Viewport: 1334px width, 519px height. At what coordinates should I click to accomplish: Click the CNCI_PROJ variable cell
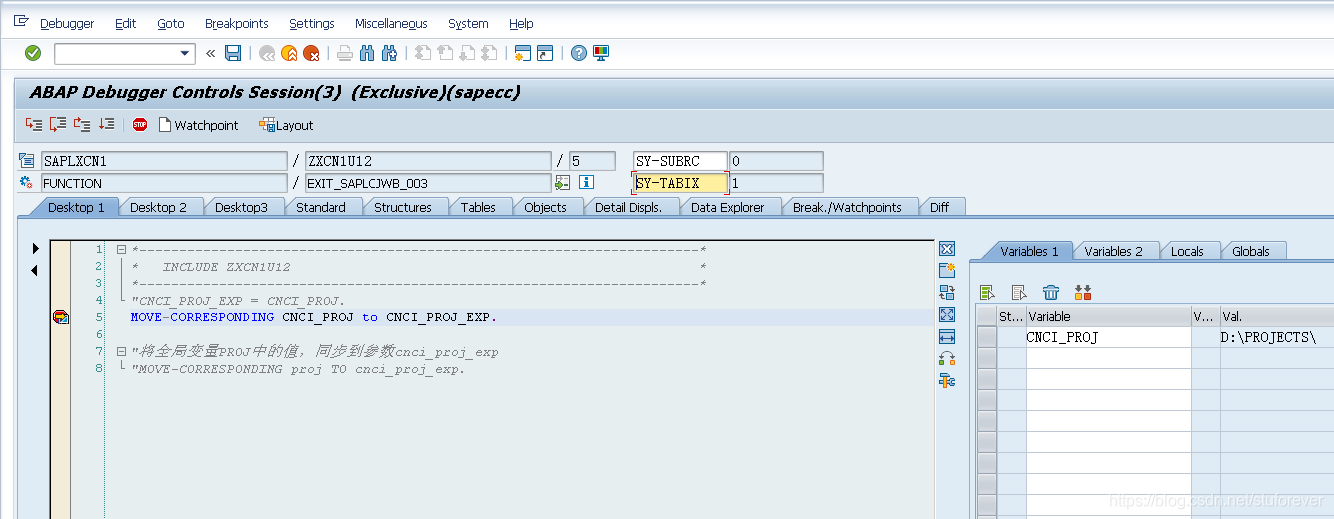[x=1108, y=337]
